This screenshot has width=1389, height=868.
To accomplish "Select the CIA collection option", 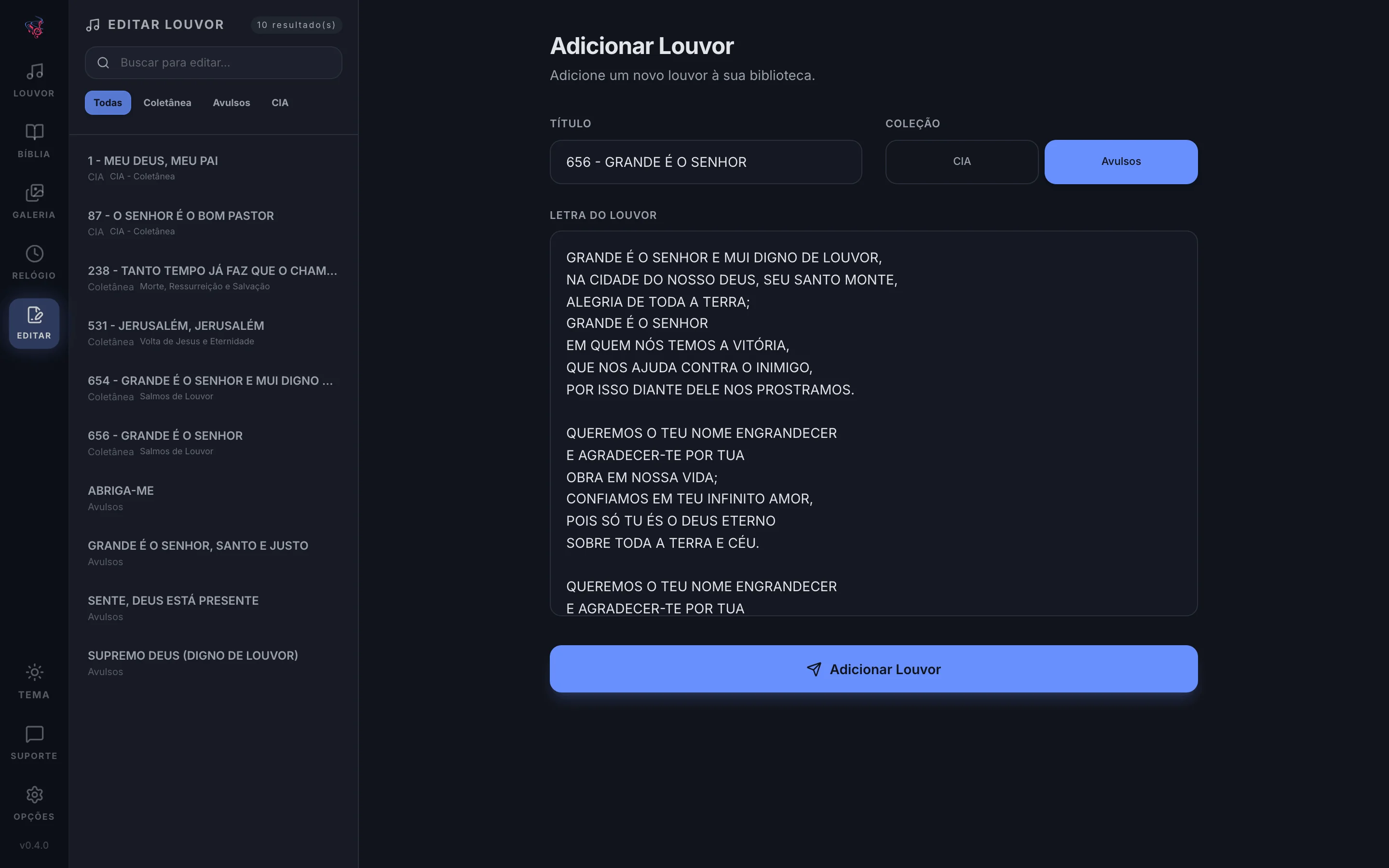I will (961, 162).
